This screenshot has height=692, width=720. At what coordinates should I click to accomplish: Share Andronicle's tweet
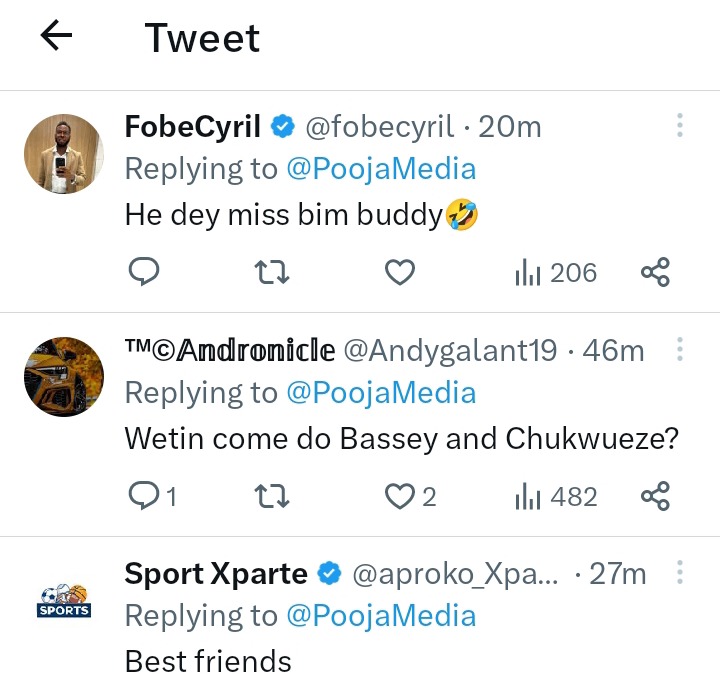tap(654, 496)
